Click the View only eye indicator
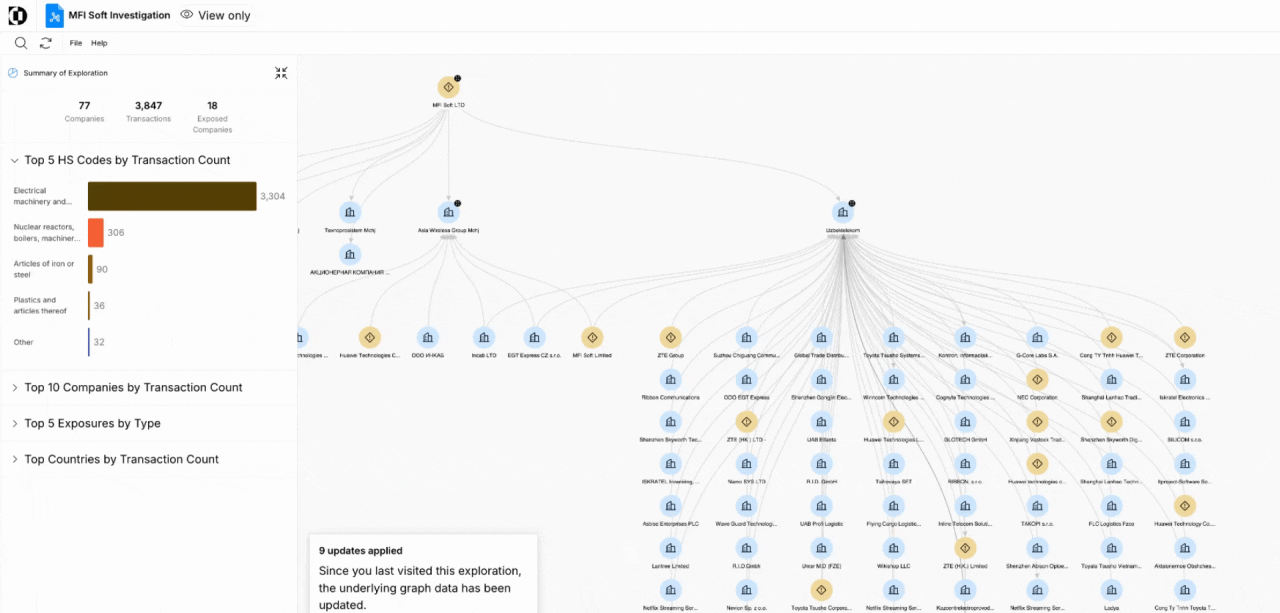Viewport: 1280px width, 613px height. [x=215, y=15]
